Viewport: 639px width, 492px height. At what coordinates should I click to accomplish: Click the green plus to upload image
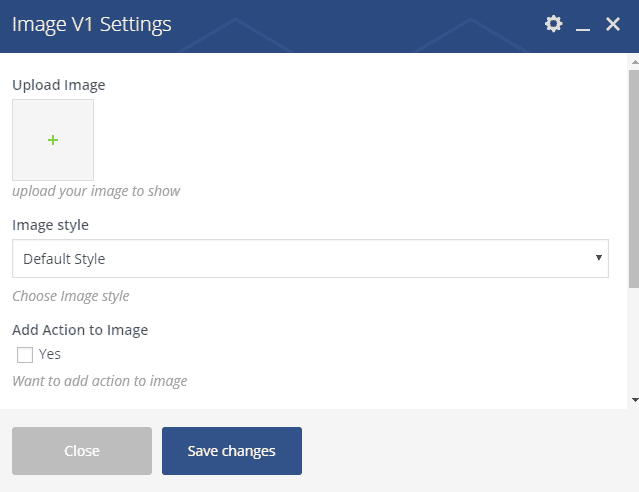(53, 140)
